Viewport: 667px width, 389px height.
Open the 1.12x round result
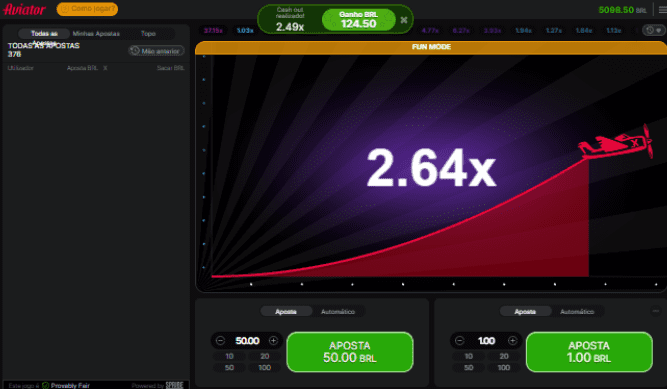614,31
